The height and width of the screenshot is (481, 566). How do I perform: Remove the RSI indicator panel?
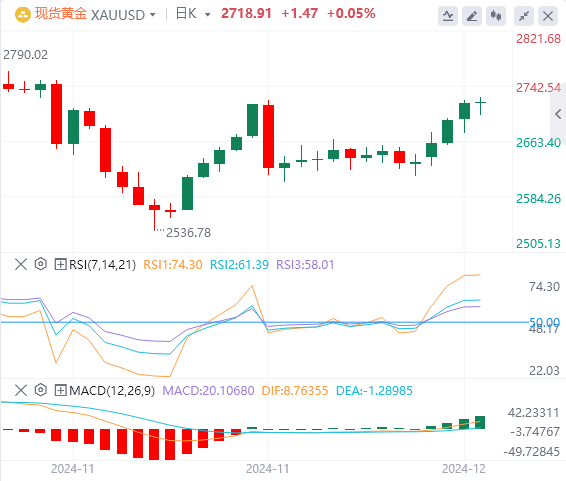click(x=21, y=264)
